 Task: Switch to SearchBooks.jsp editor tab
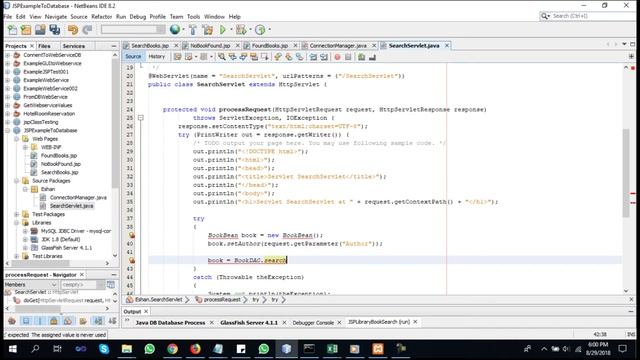[x=150, y=46]
